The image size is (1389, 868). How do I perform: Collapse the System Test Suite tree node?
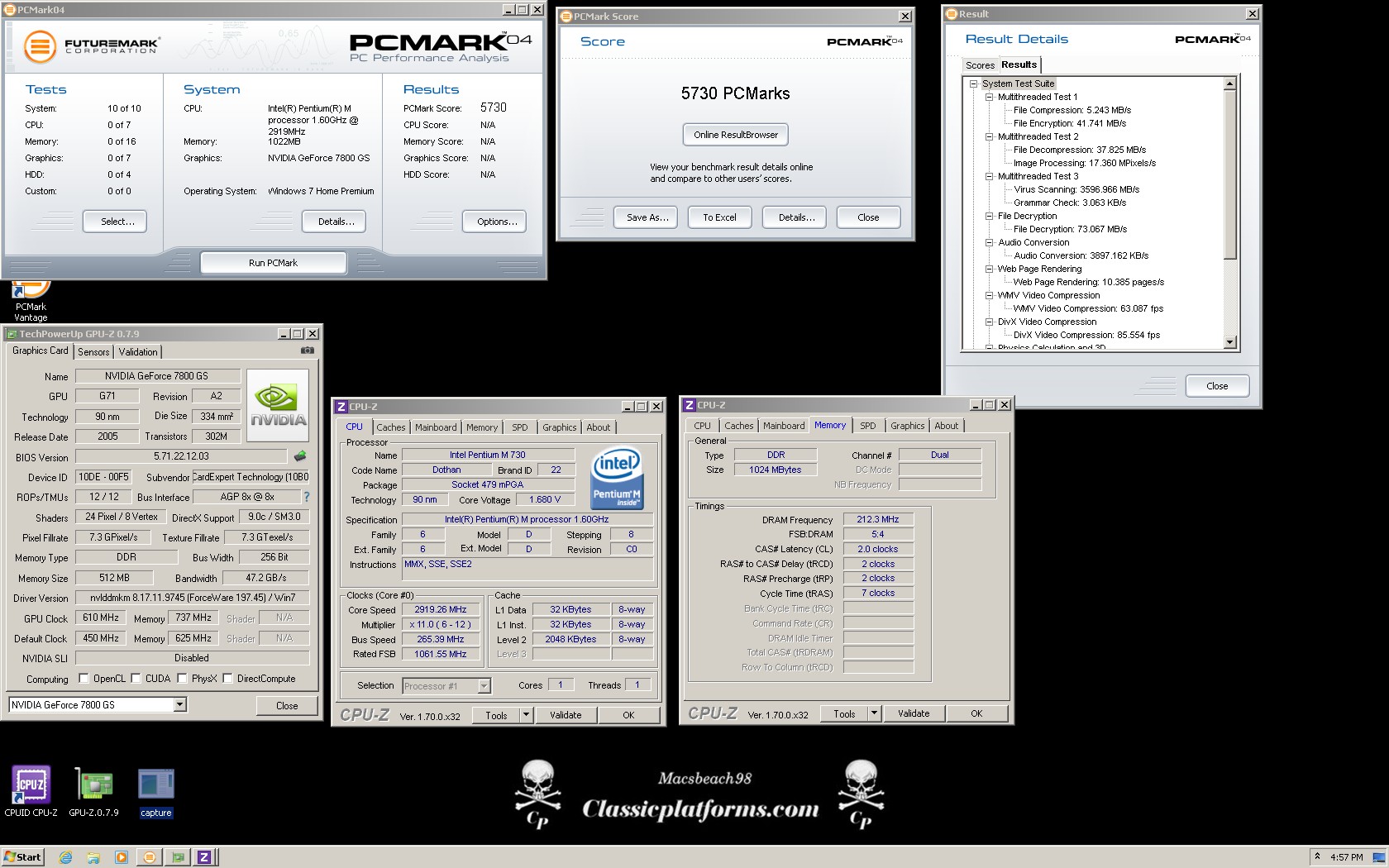(x=973, y=83)
